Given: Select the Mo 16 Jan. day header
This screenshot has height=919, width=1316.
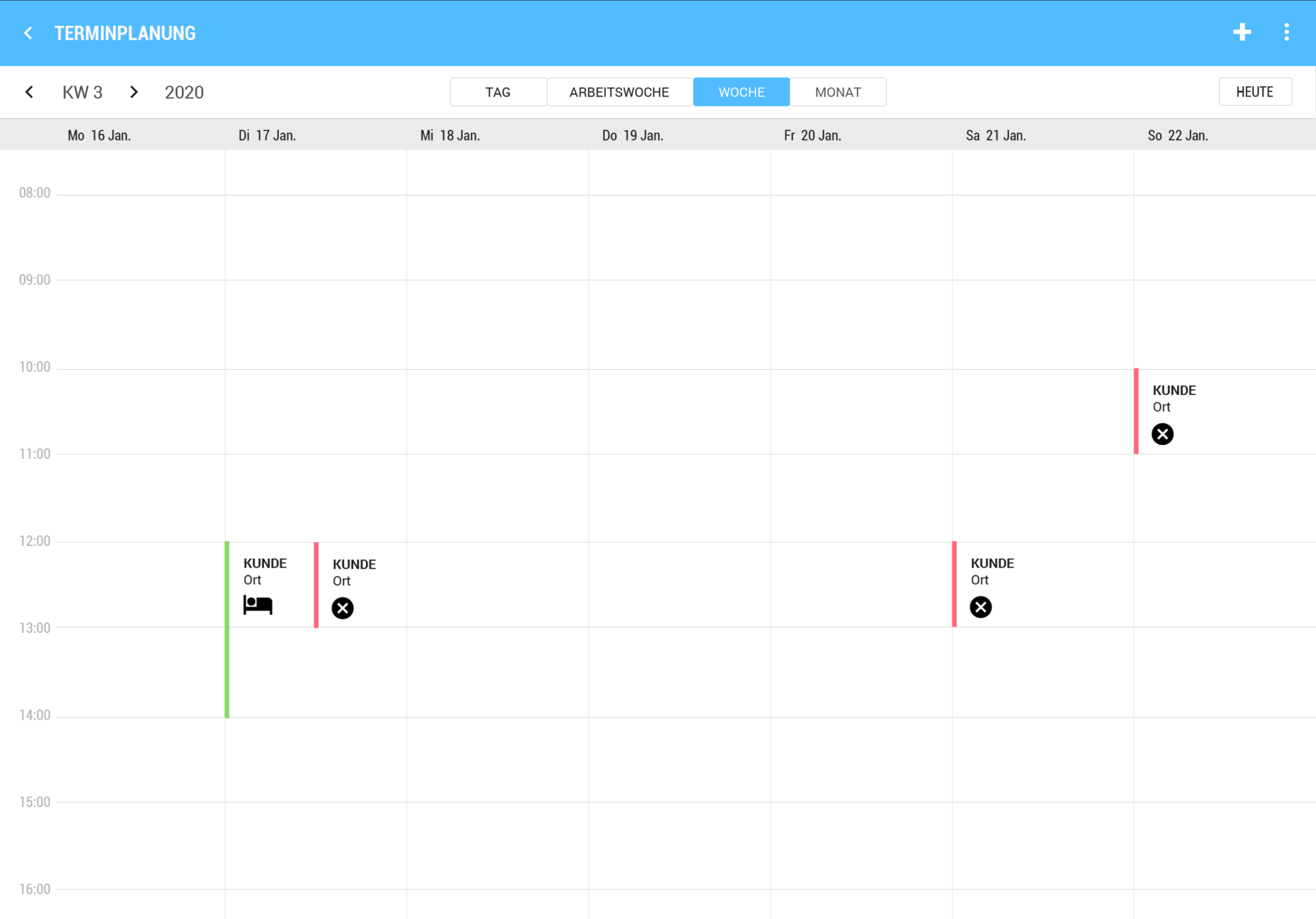Looking at the screenshot, I should click(x=99, y=136).
